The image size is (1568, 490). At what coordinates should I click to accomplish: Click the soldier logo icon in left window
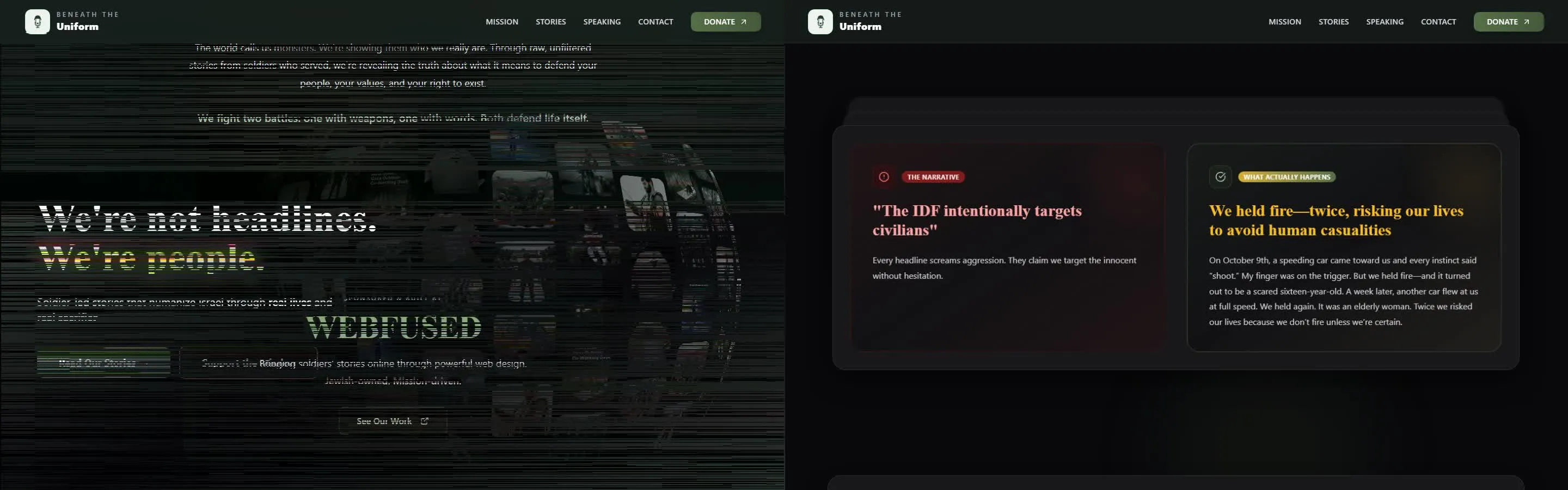(37, 22)
